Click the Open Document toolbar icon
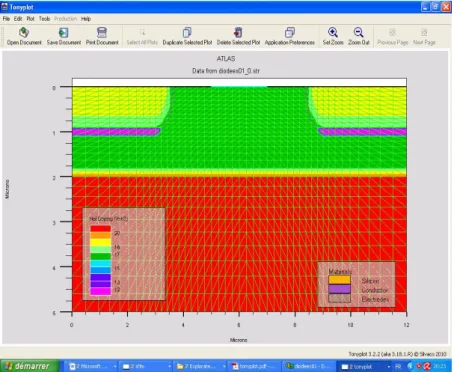This screenshot has height=372, width=454. (24, 32)
